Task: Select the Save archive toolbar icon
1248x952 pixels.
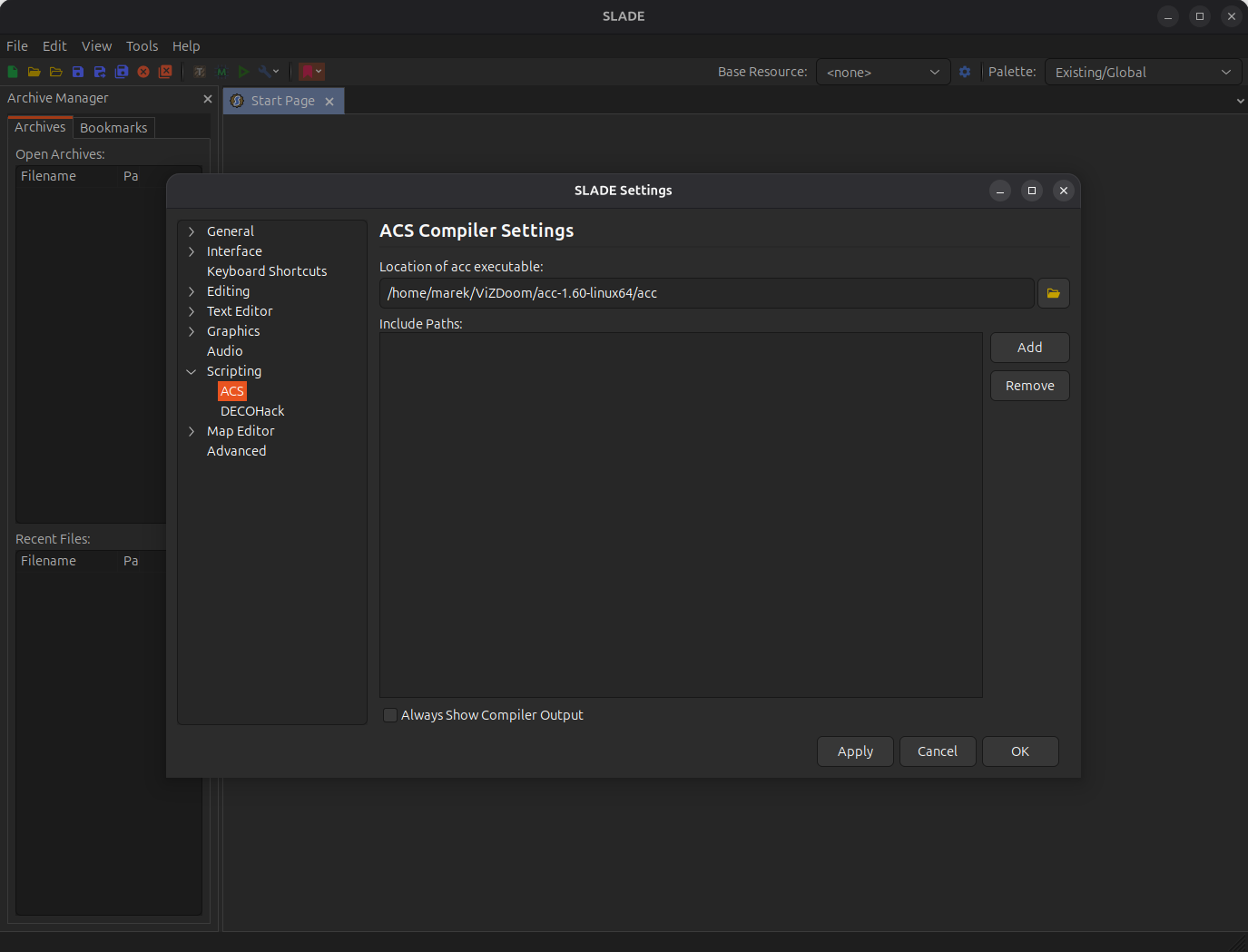Action: 78,72
